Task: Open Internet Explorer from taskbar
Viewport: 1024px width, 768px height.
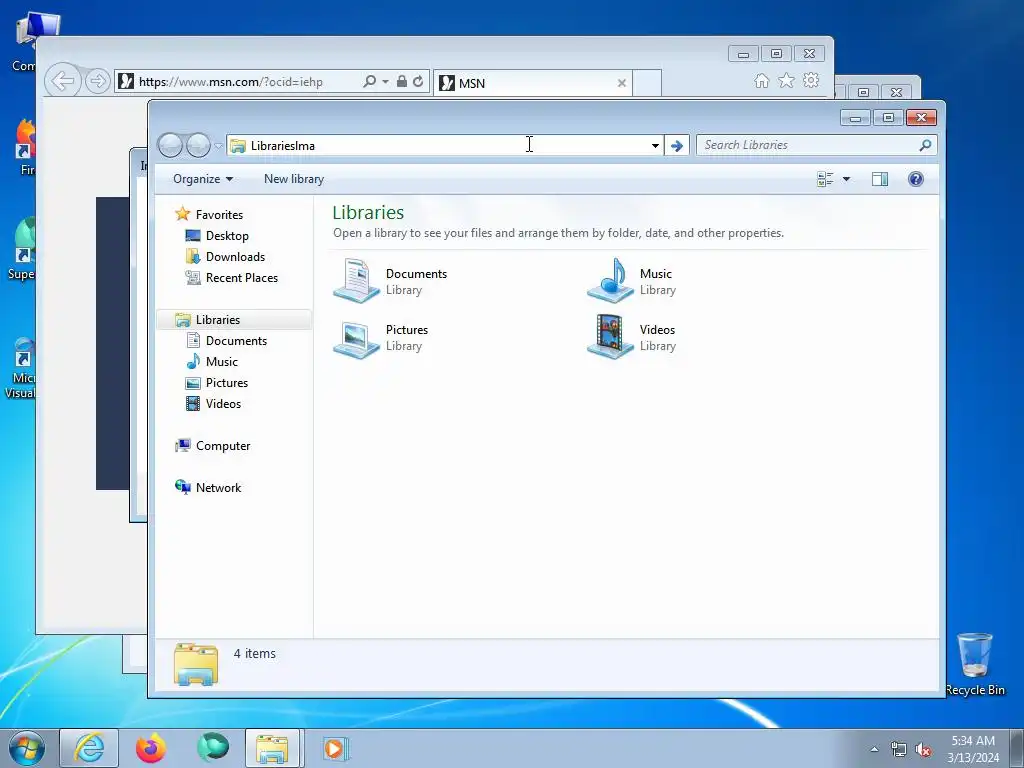Action: [x=89, y=748]
